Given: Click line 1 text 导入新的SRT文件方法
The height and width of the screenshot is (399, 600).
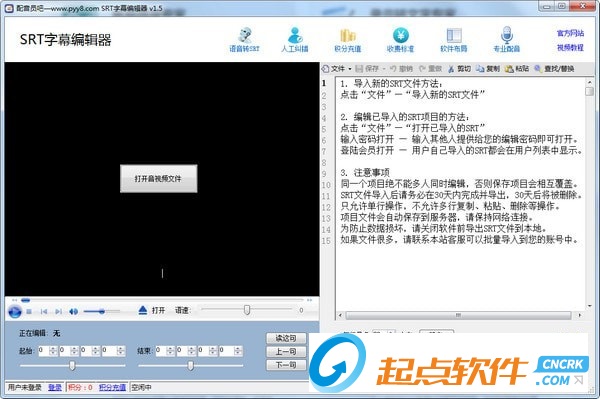Looking at the screenshot, I should tap(391, 84).
